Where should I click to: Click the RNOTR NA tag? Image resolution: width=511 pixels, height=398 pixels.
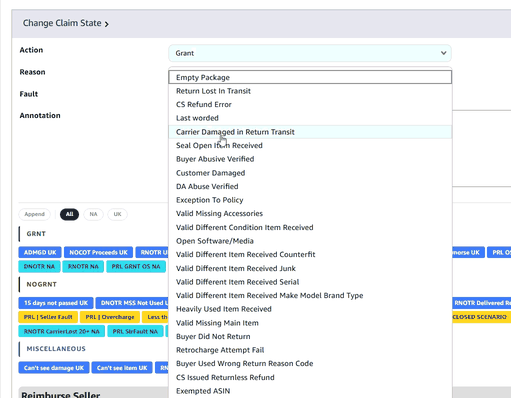(83, 267)
